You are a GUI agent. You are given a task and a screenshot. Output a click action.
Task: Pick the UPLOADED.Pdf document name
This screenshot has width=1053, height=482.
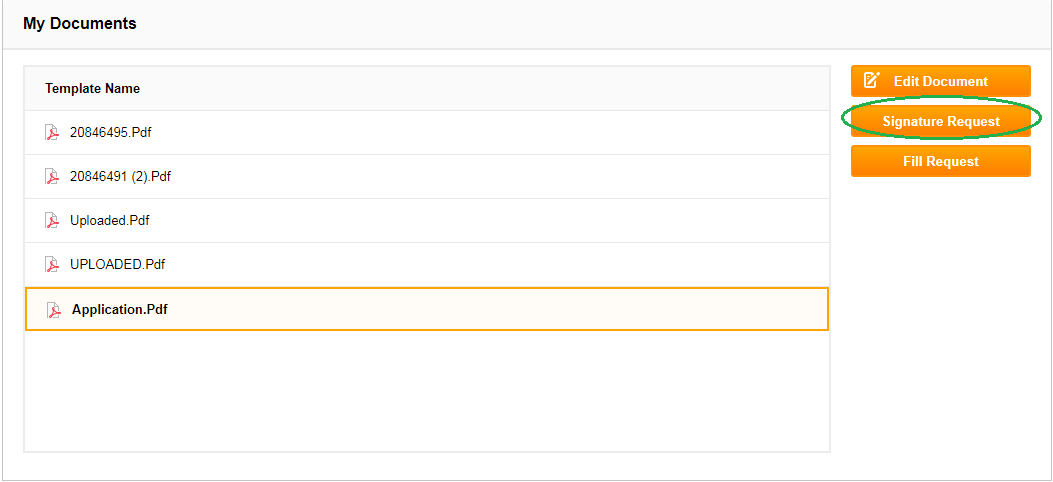coord(118,264)
